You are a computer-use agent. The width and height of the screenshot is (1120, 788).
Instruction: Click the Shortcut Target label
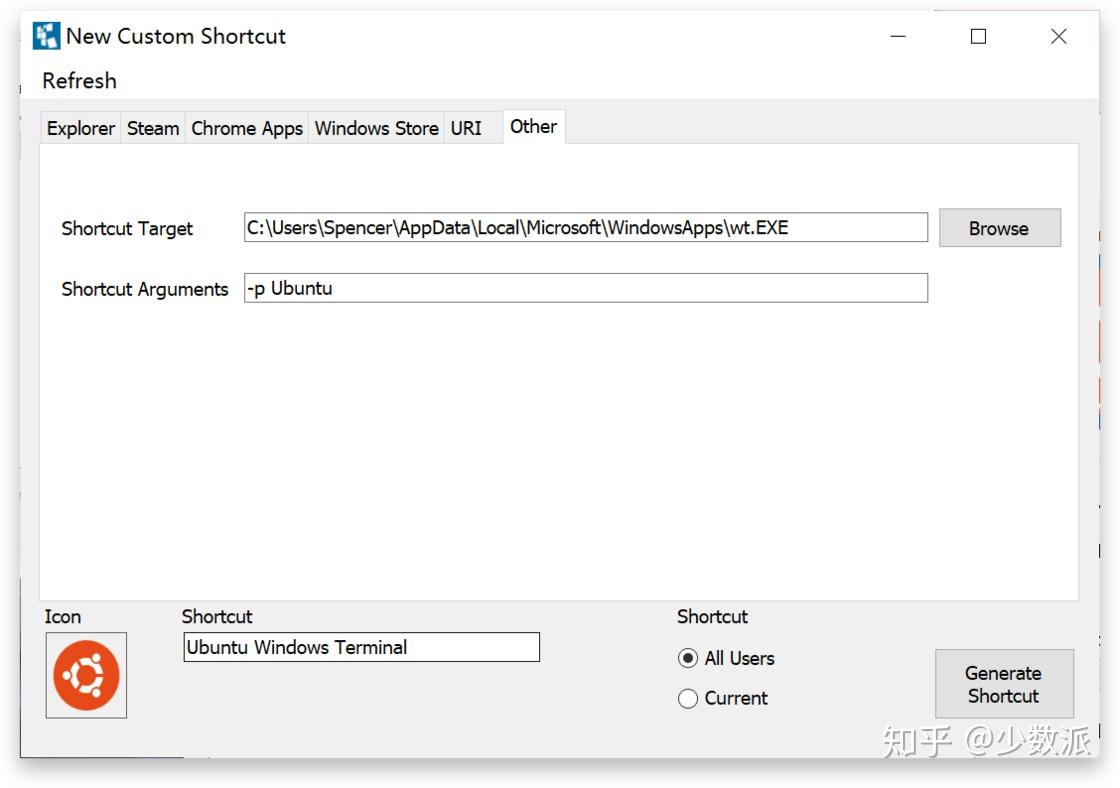[127, 229]
